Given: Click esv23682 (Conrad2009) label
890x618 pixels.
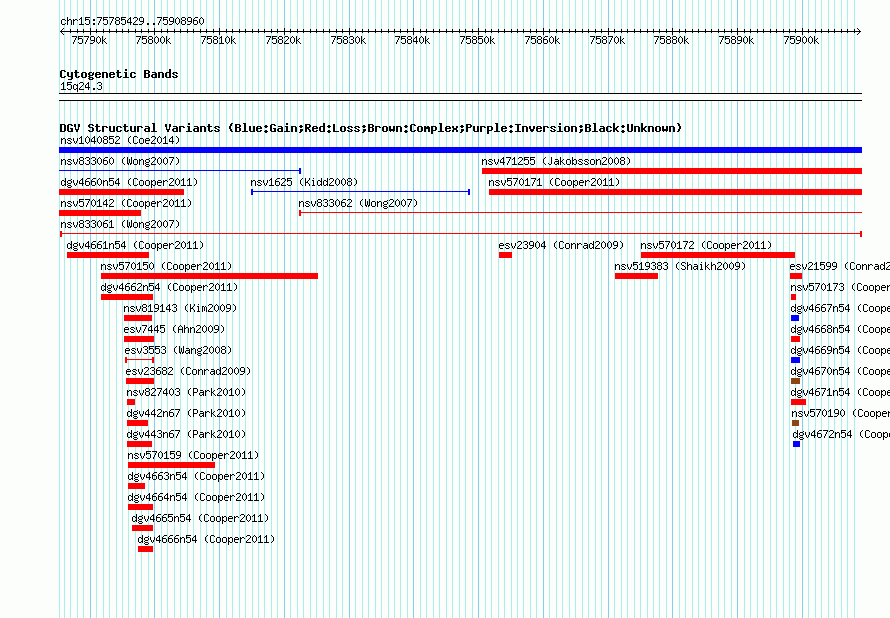Looking at the screenshot, I should (x=188, y=371).
